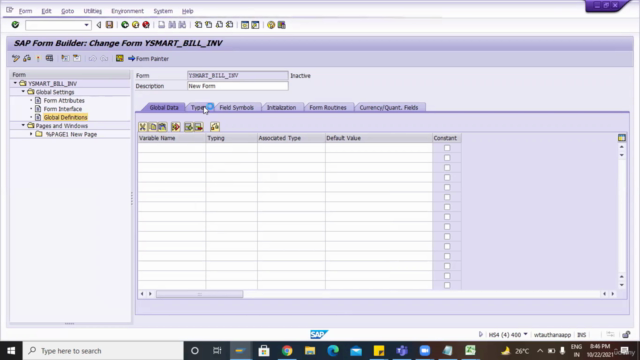Click the Activate matchstick icon
This screenshot has height=360, width=640.
click(x=38, y=58)
